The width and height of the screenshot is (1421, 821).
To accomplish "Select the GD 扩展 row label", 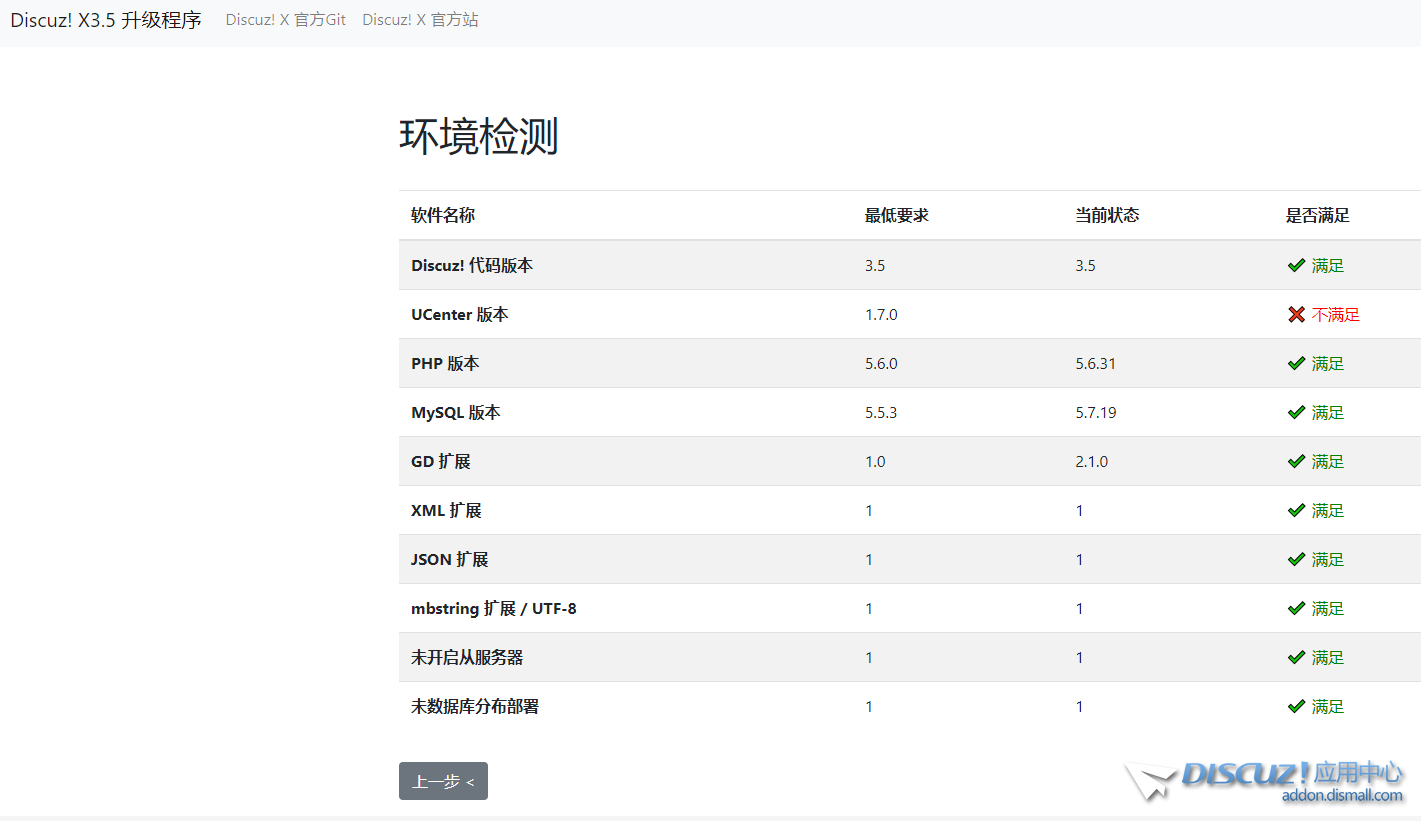I will click(x=441, y=461).
